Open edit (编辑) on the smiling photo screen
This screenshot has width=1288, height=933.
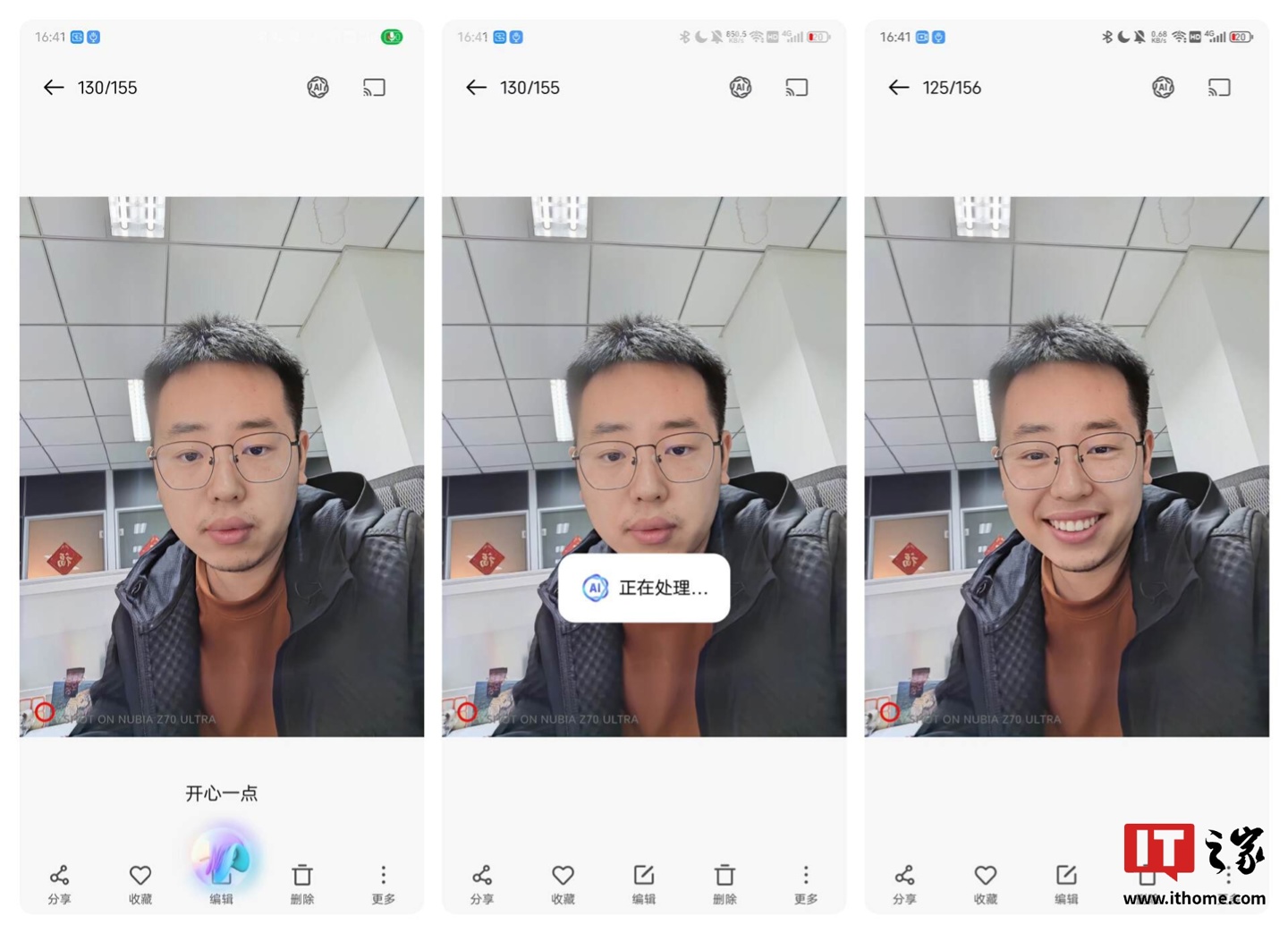1065,883
